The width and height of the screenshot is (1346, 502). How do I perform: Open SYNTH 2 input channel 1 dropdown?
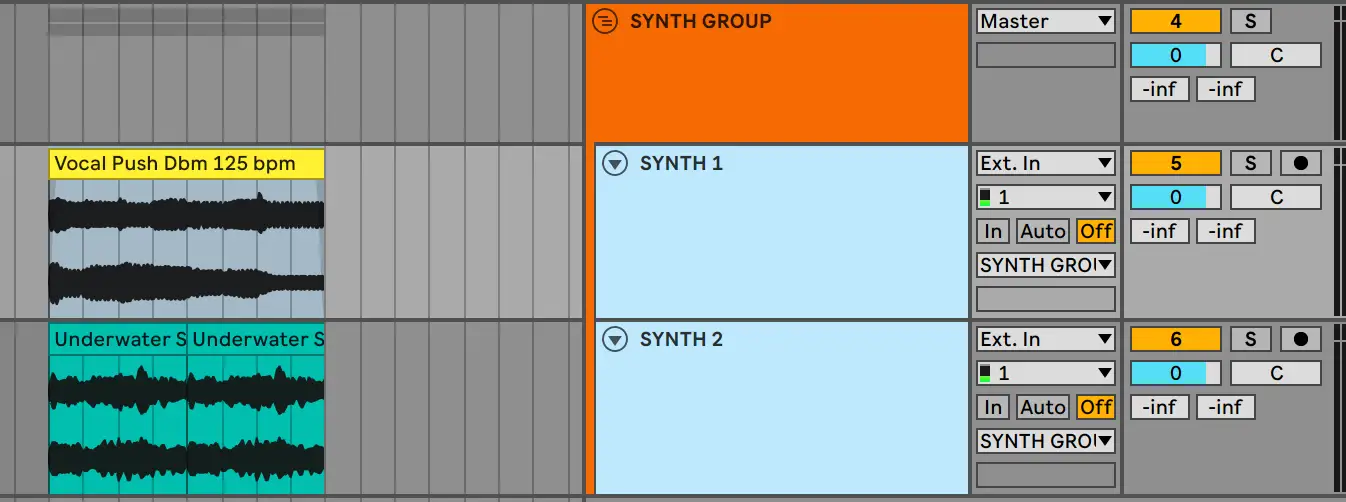[x=1045, y=373]
